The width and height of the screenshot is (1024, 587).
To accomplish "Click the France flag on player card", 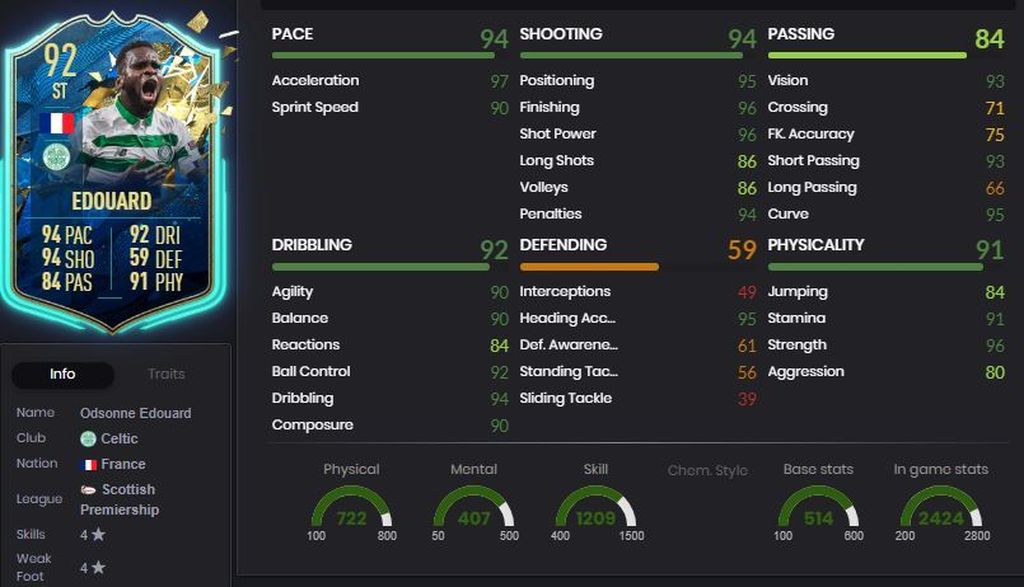I will pyautogui.click(x=57, y=123).
